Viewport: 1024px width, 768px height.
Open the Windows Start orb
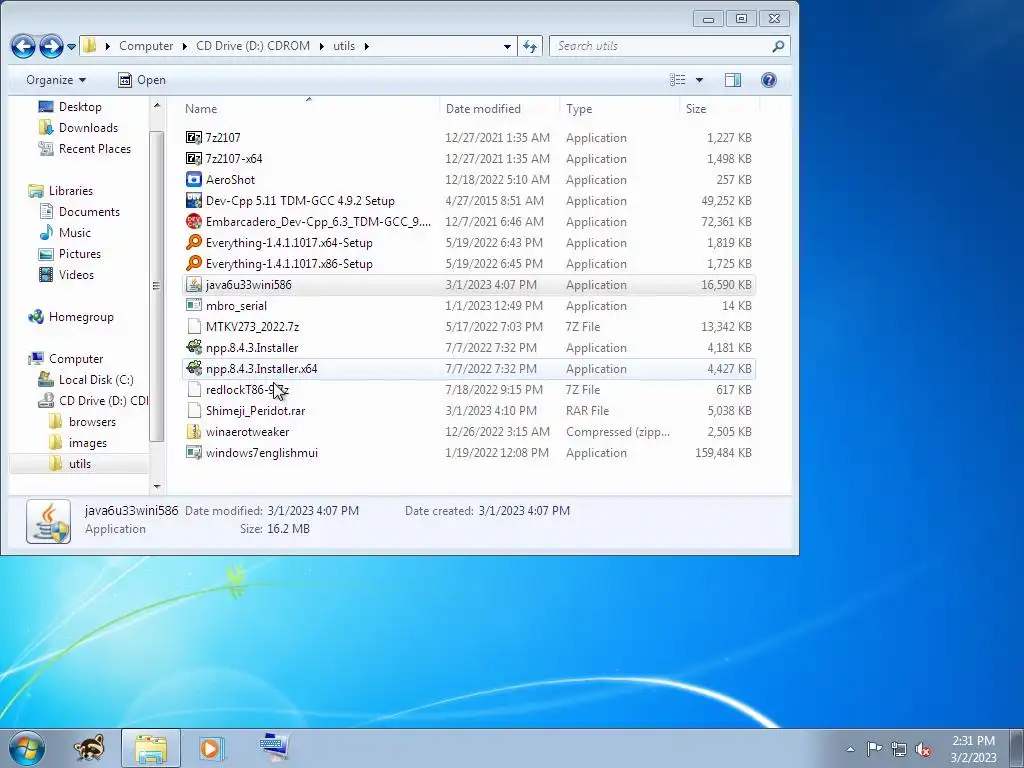27,748
